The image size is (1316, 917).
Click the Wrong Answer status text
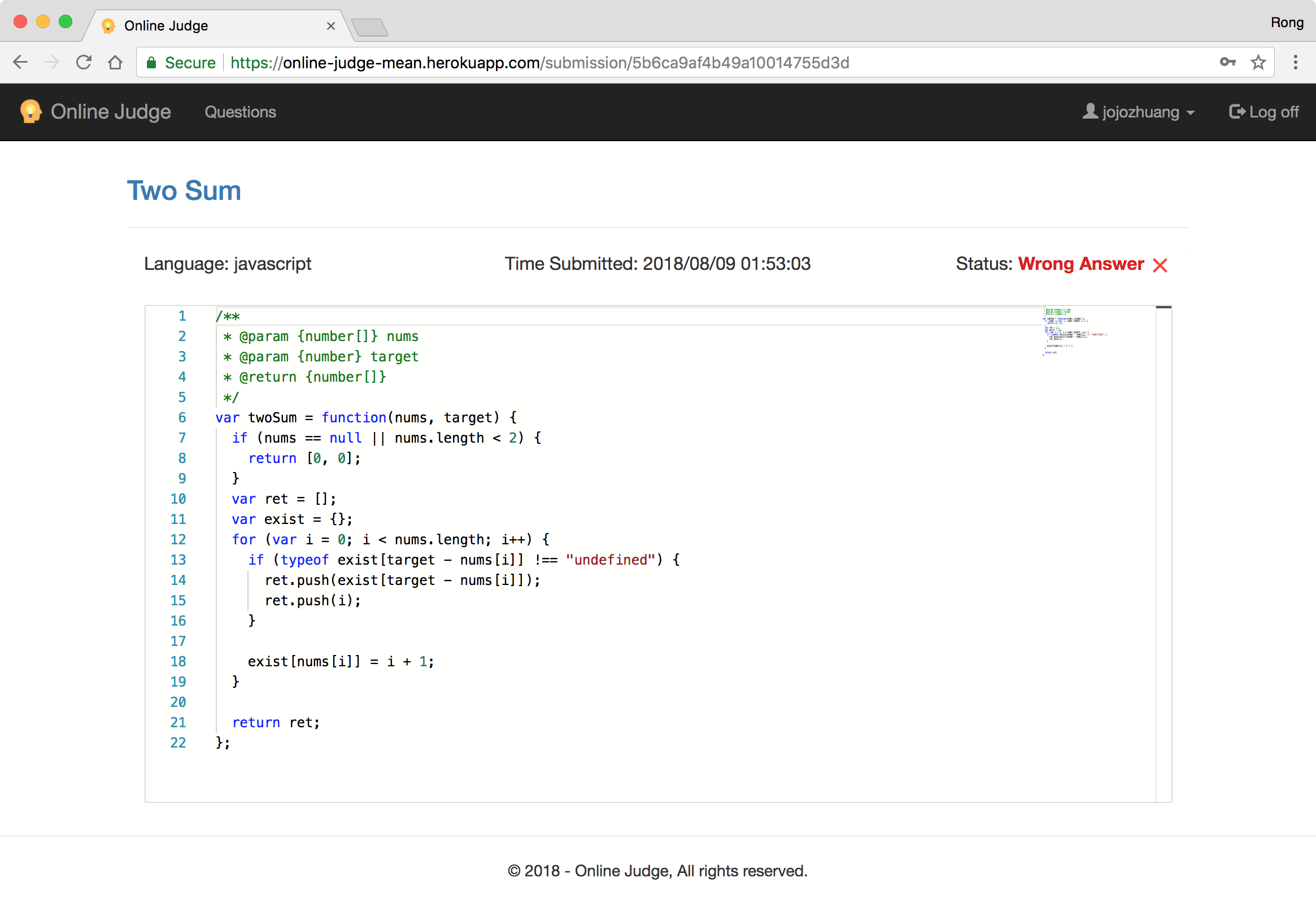click(1080, 264)
